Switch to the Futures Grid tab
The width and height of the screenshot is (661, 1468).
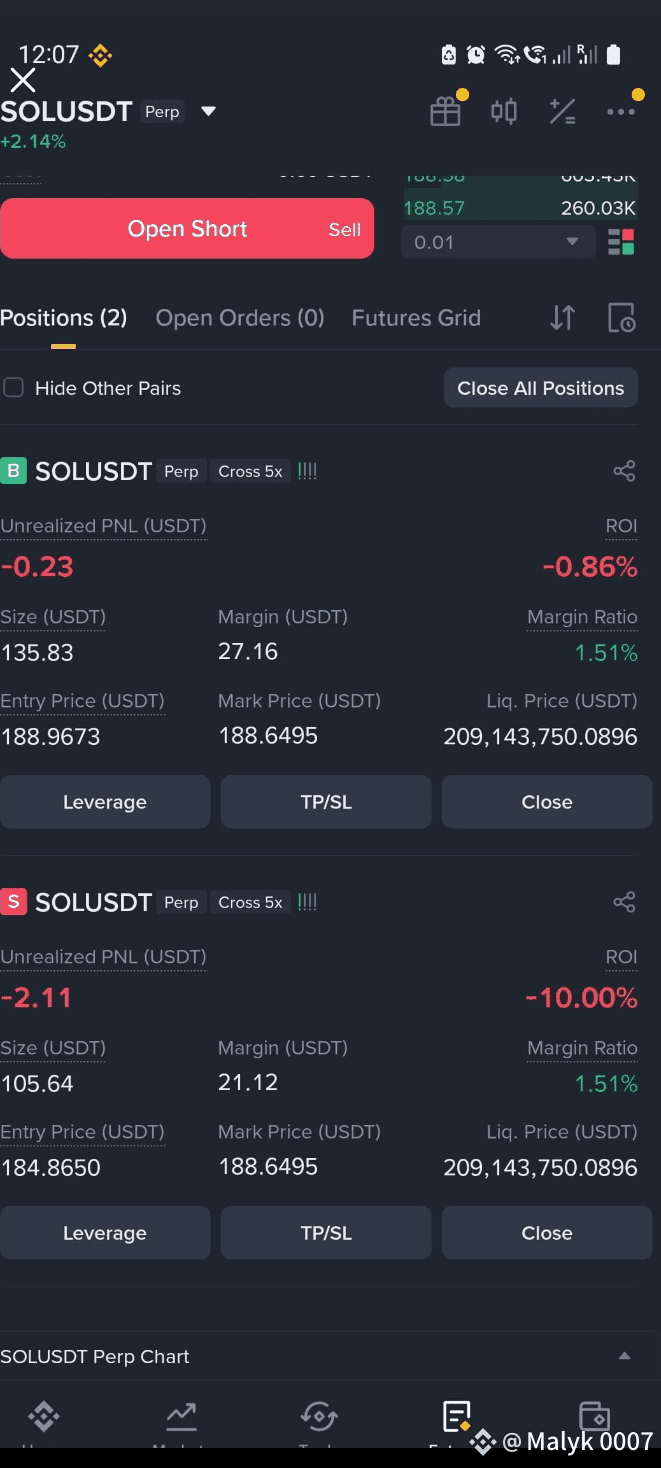[x=416, y=318]
